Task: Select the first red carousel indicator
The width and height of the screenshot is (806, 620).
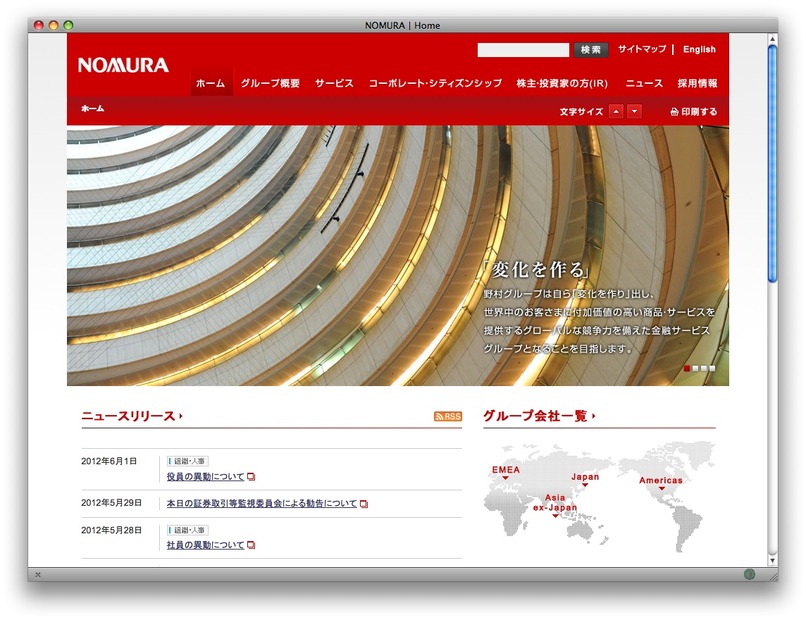Action: [x=687, y=368]
